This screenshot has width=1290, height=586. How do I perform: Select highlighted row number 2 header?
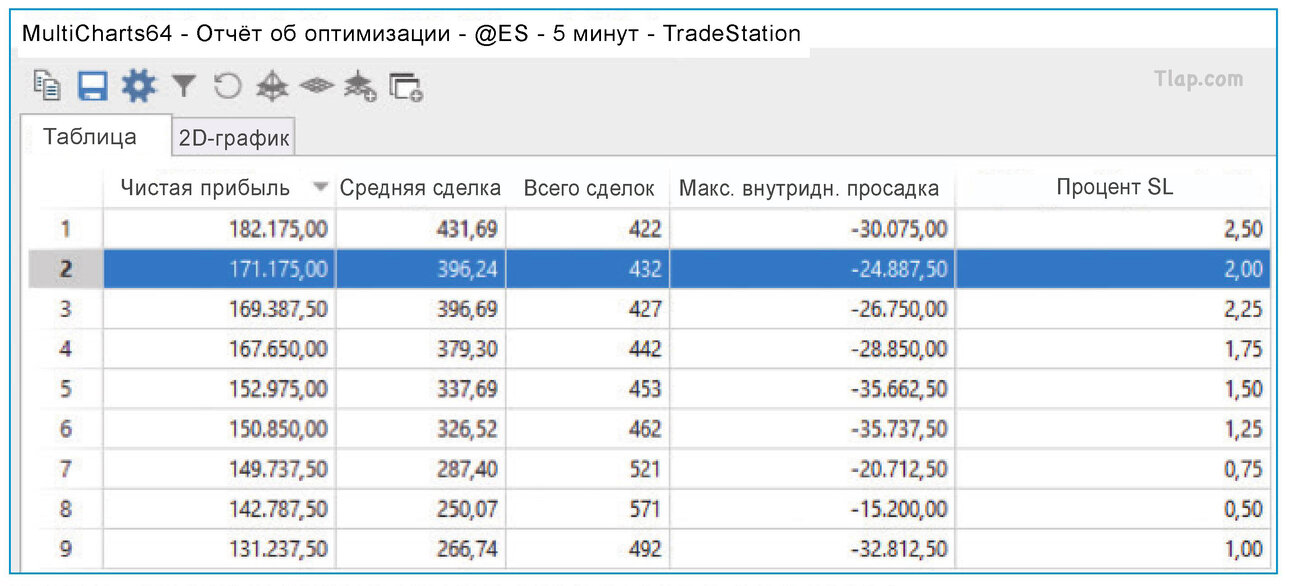[66, 269]
